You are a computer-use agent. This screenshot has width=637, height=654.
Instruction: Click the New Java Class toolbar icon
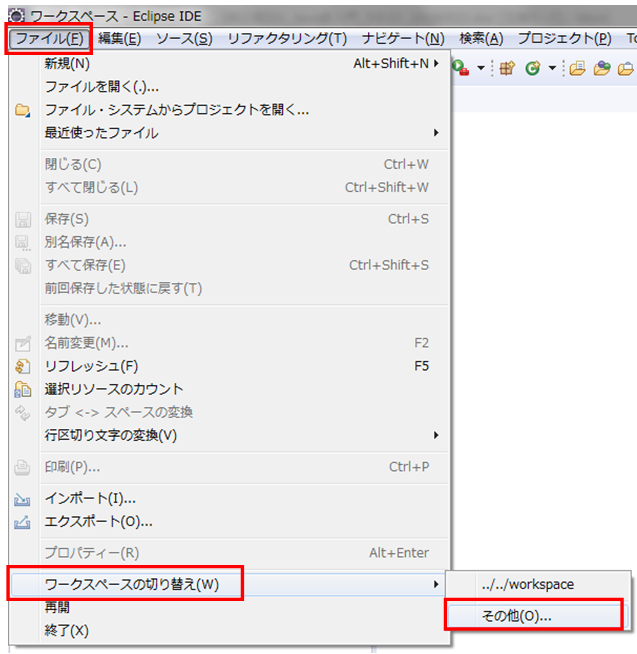tap(532, 67)
